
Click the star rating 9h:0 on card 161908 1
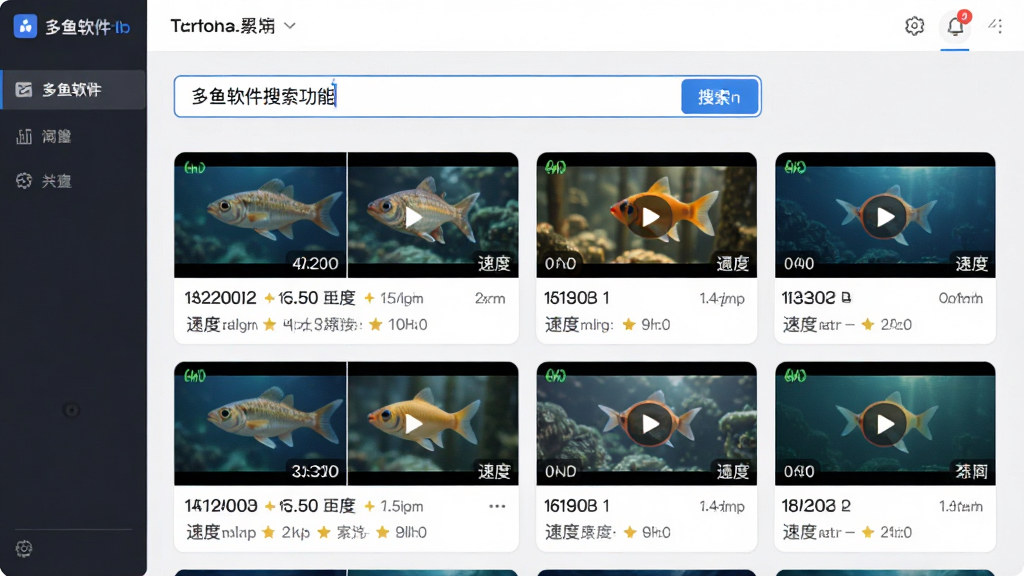click(647, 532)
